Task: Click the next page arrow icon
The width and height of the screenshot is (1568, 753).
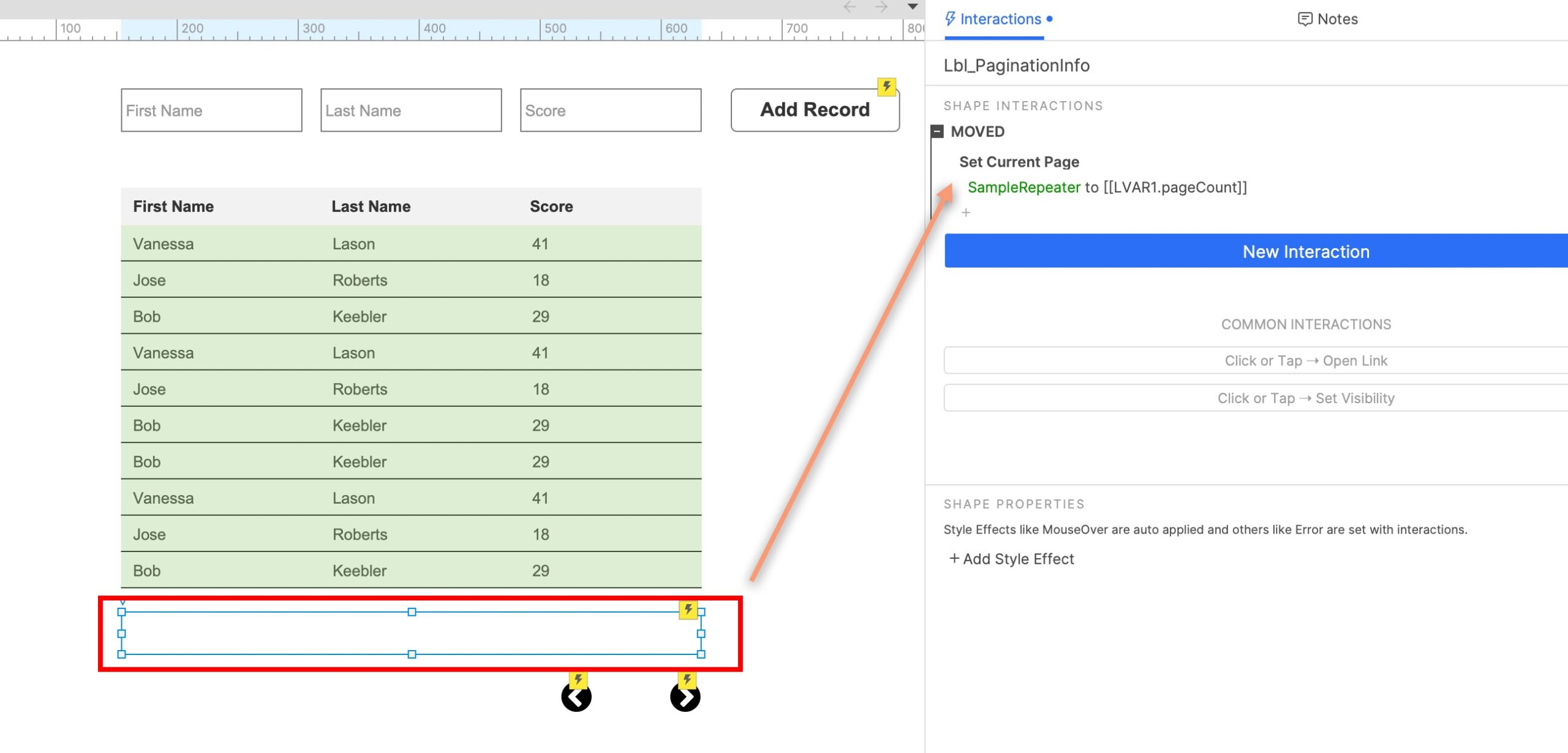Action: click(x=685, y=697)
